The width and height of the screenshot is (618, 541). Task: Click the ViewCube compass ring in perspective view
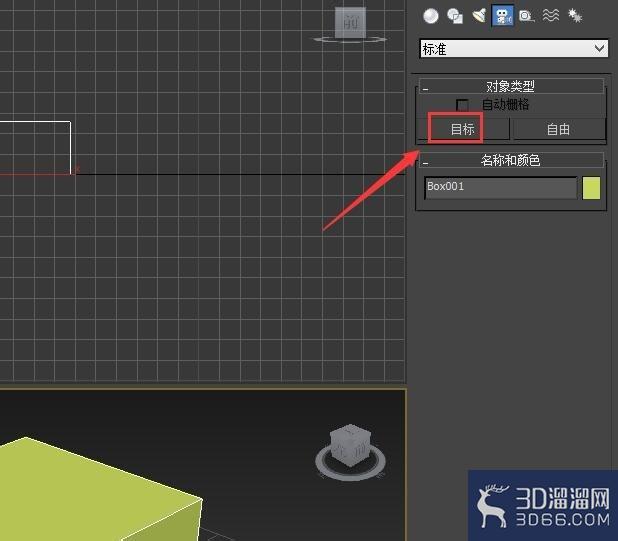(x=350, y=475)
